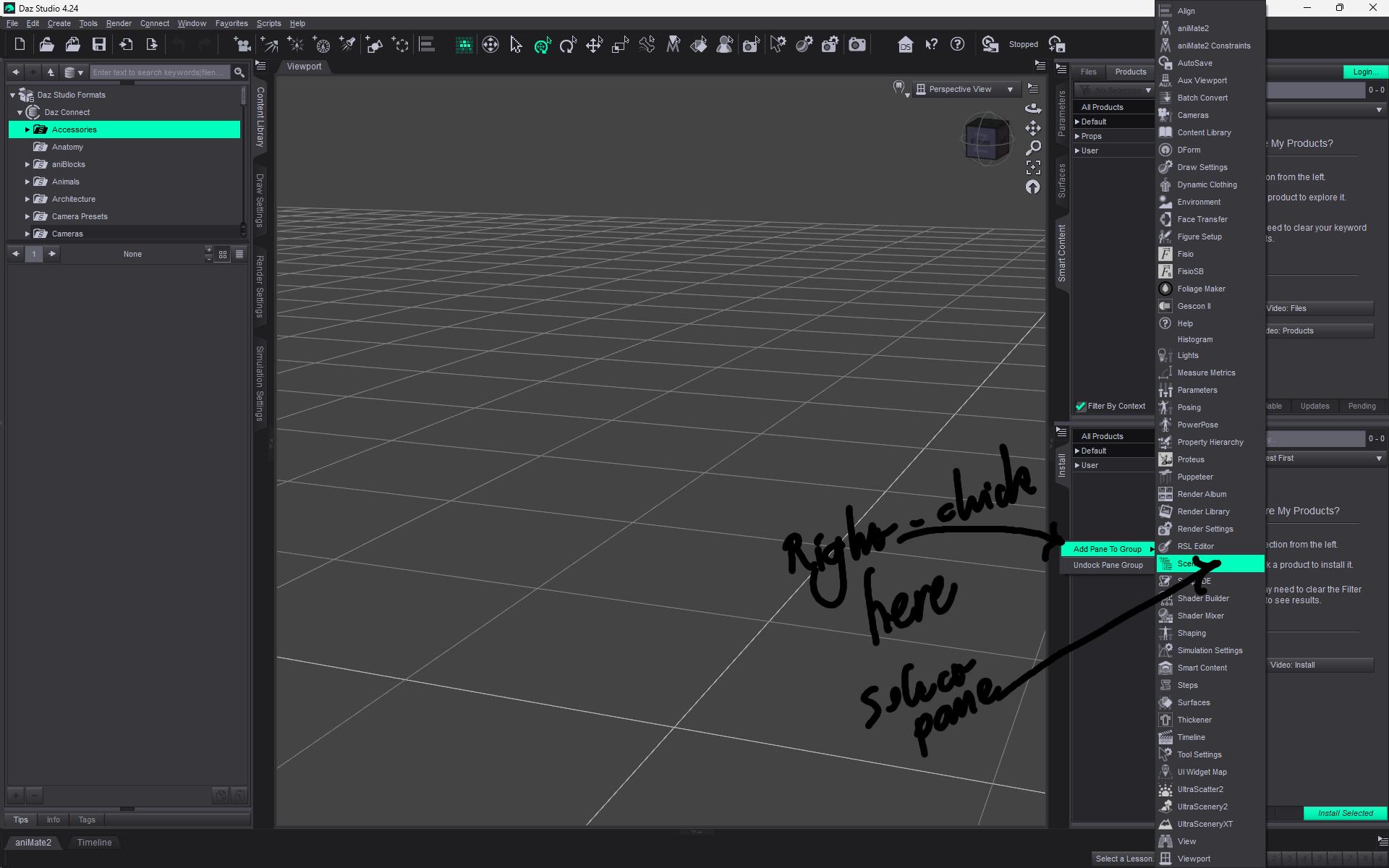Select the Universal manipulator tool
This screenshot has height=868, width=1389.
pyautogui.click(x=543, y=45)
